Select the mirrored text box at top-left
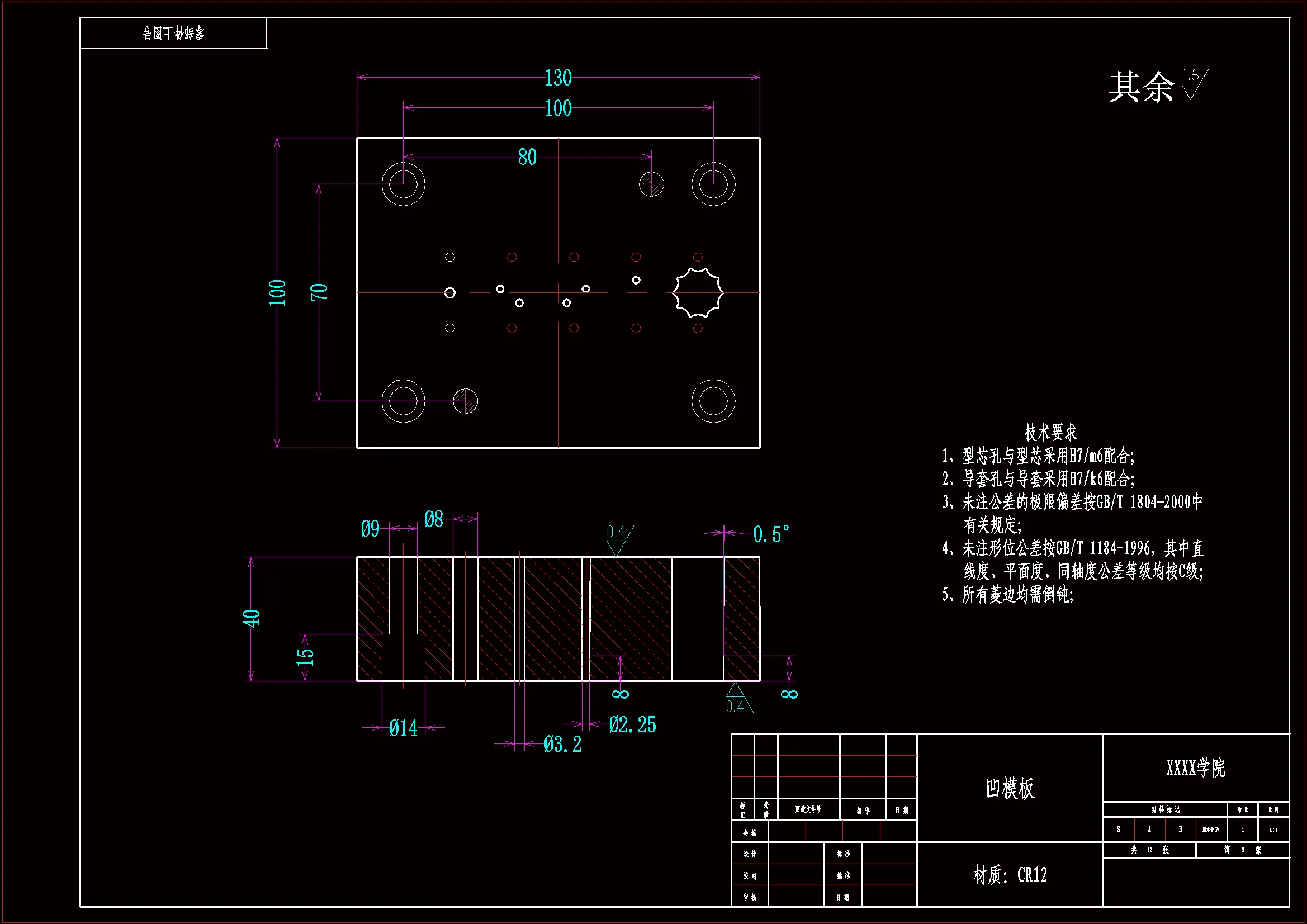The image size is (1307, 924). [x=173, y=33]
